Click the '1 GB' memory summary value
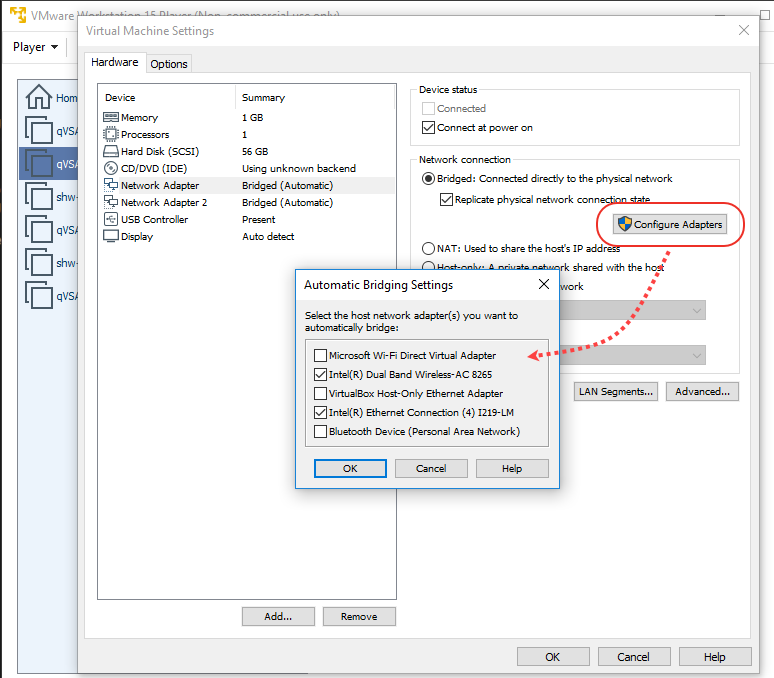This screenshot has width=774, height=678. pyautogui.click(x=252, y=118)
